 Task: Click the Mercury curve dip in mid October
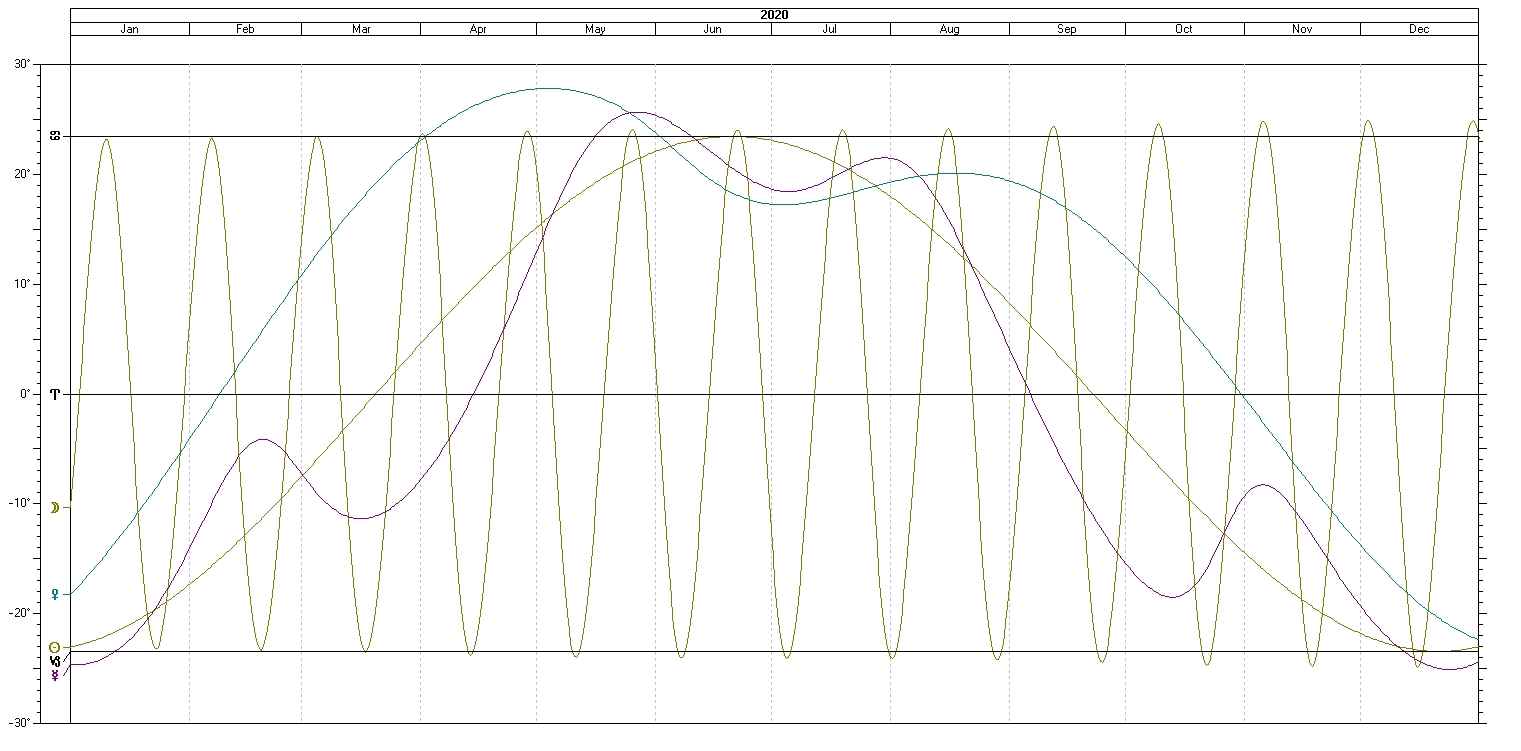(1173, 597)
